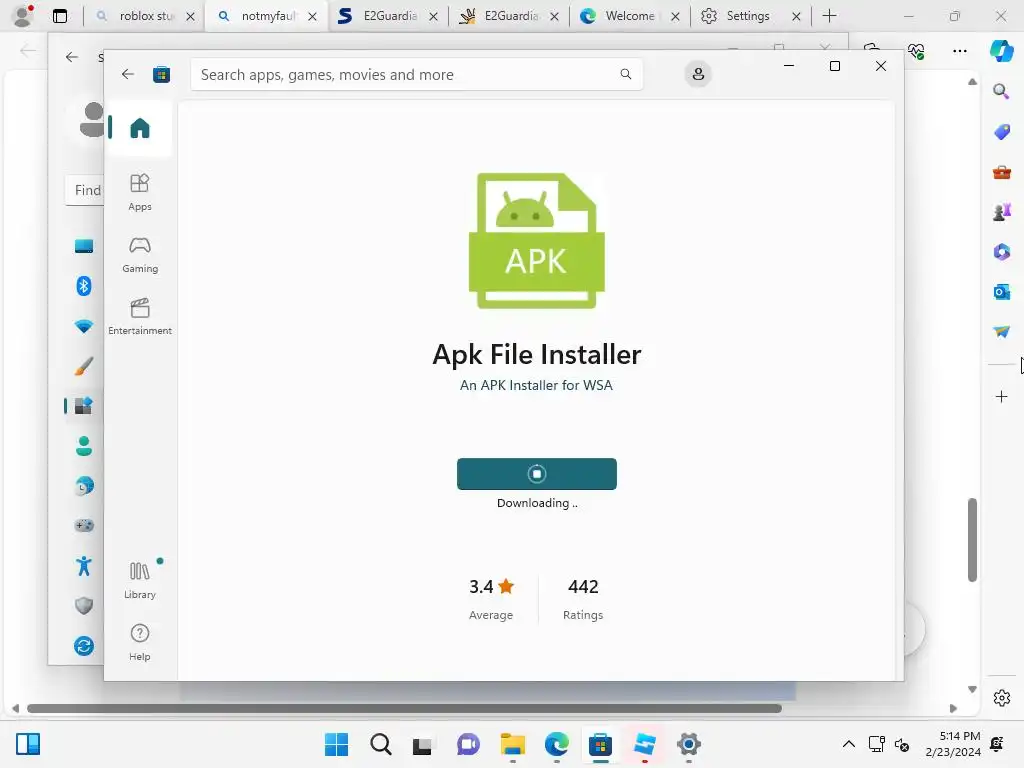This screenshot has width=1024, height=768.
Task: Click the Settings window back arrow
Action: pyautogui.click(x=72, y=57)
